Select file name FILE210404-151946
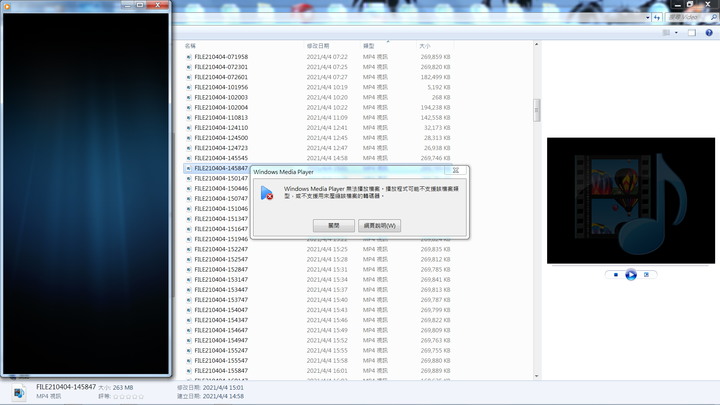 221,239
